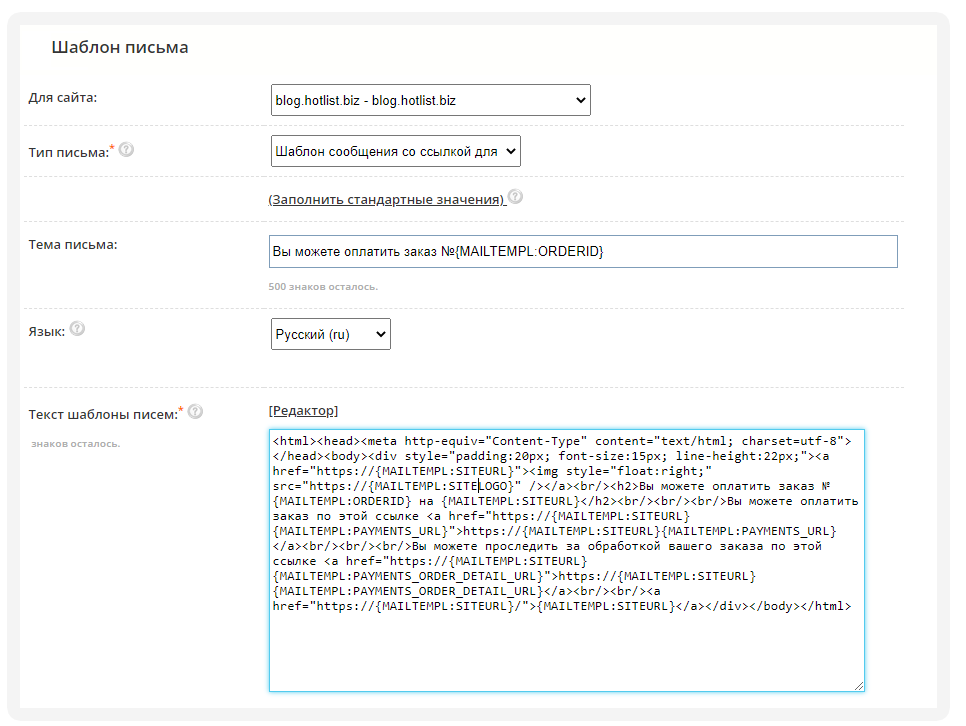Click the Тема письма label
Viewport: 966px width, 726px height.
[x=73, y=245]
